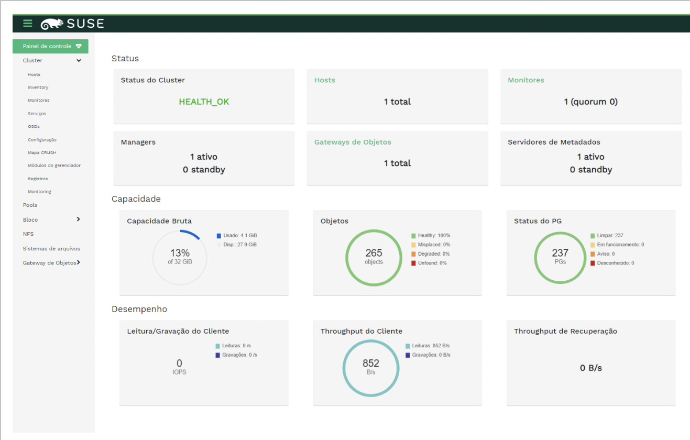Click heartbeat icon in Painel de controle
The height and width of the screenshot is (440, 690).
pos(79,46)
